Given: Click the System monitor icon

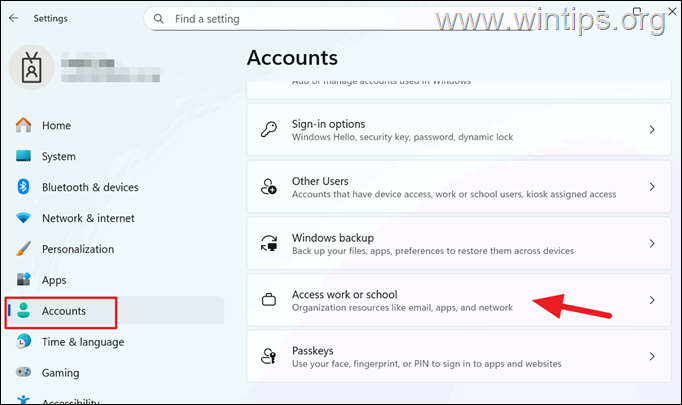Looking at the screenshot, I should (23, 156).
